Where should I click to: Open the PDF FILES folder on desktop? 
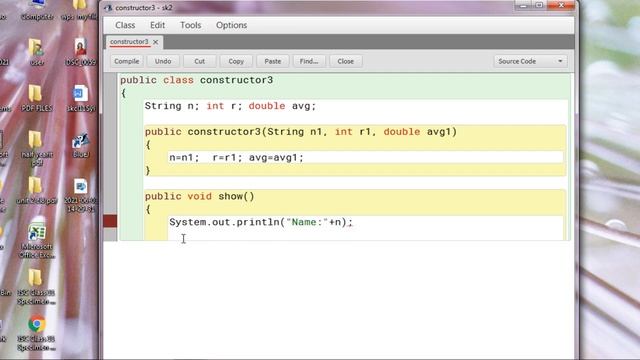[x=37, y=98]
